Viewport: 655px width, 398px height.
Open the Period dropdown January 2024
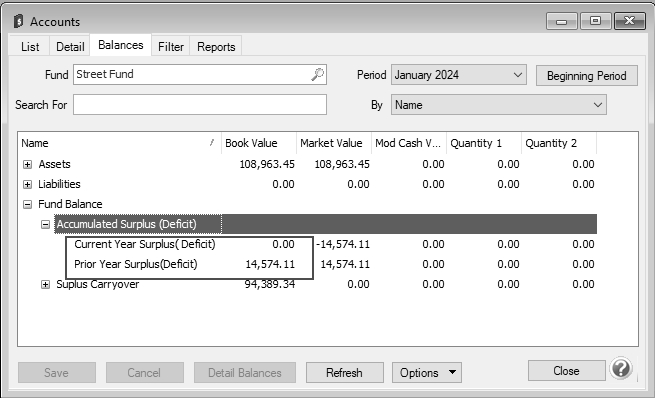459,75
